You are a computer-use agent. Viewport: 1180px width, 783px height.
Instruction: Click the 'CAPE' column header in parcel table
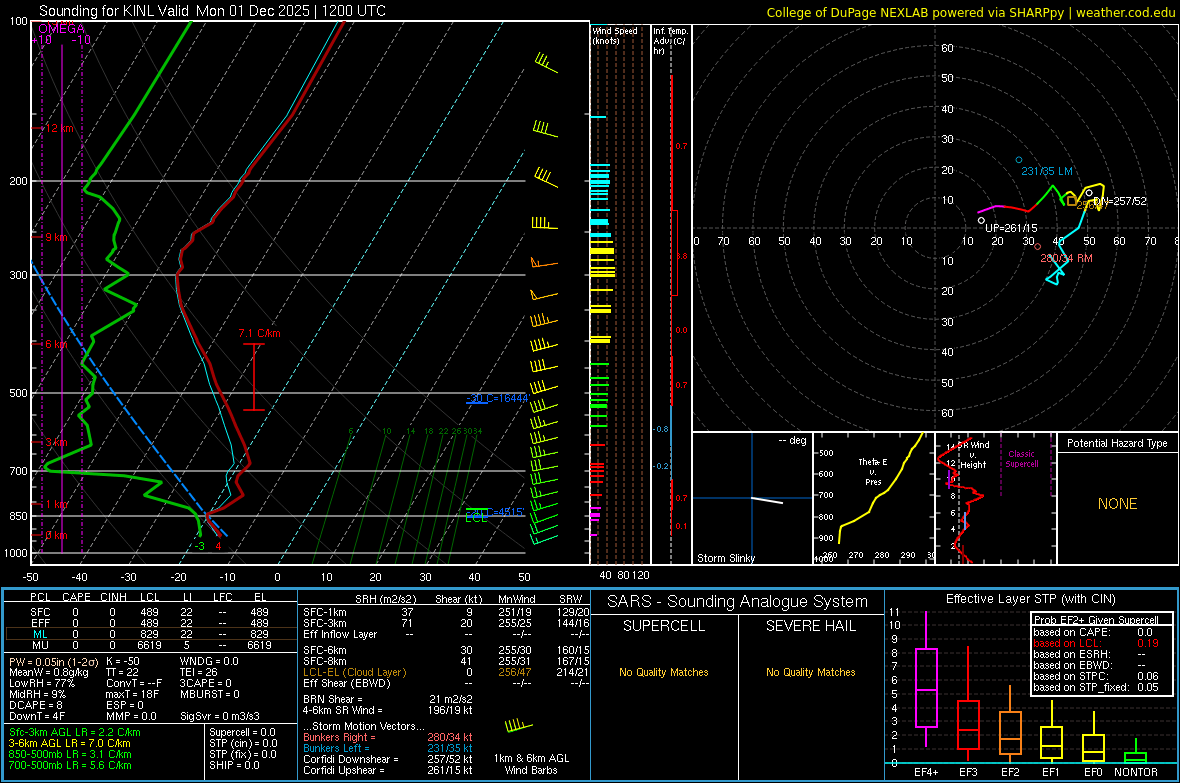click(76, 597)
